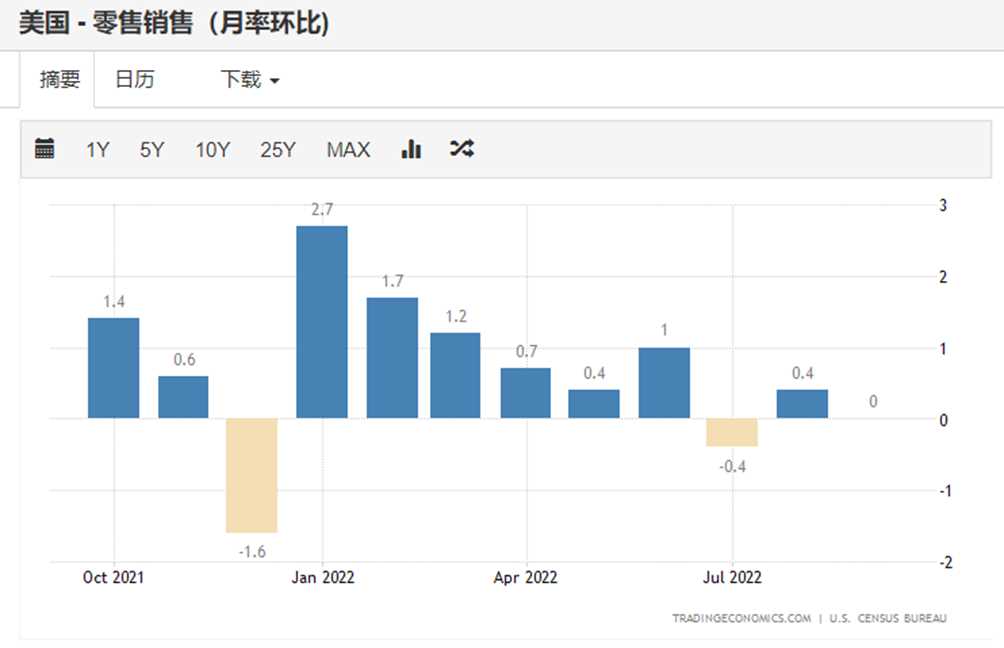Switch to the 摘要 tab
The width and height of the screenshot is (1004, 648).
59,80
